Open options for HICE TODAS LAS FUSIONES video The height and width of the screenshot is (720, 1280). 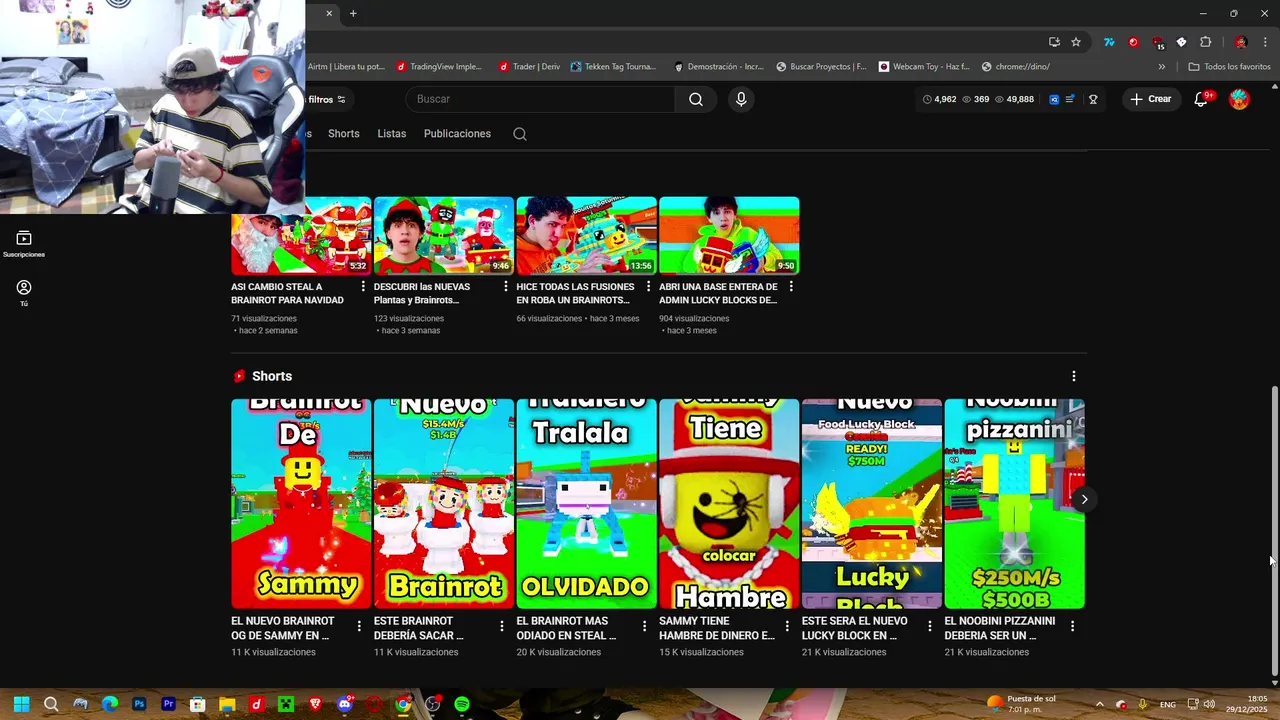coord(648,287)
